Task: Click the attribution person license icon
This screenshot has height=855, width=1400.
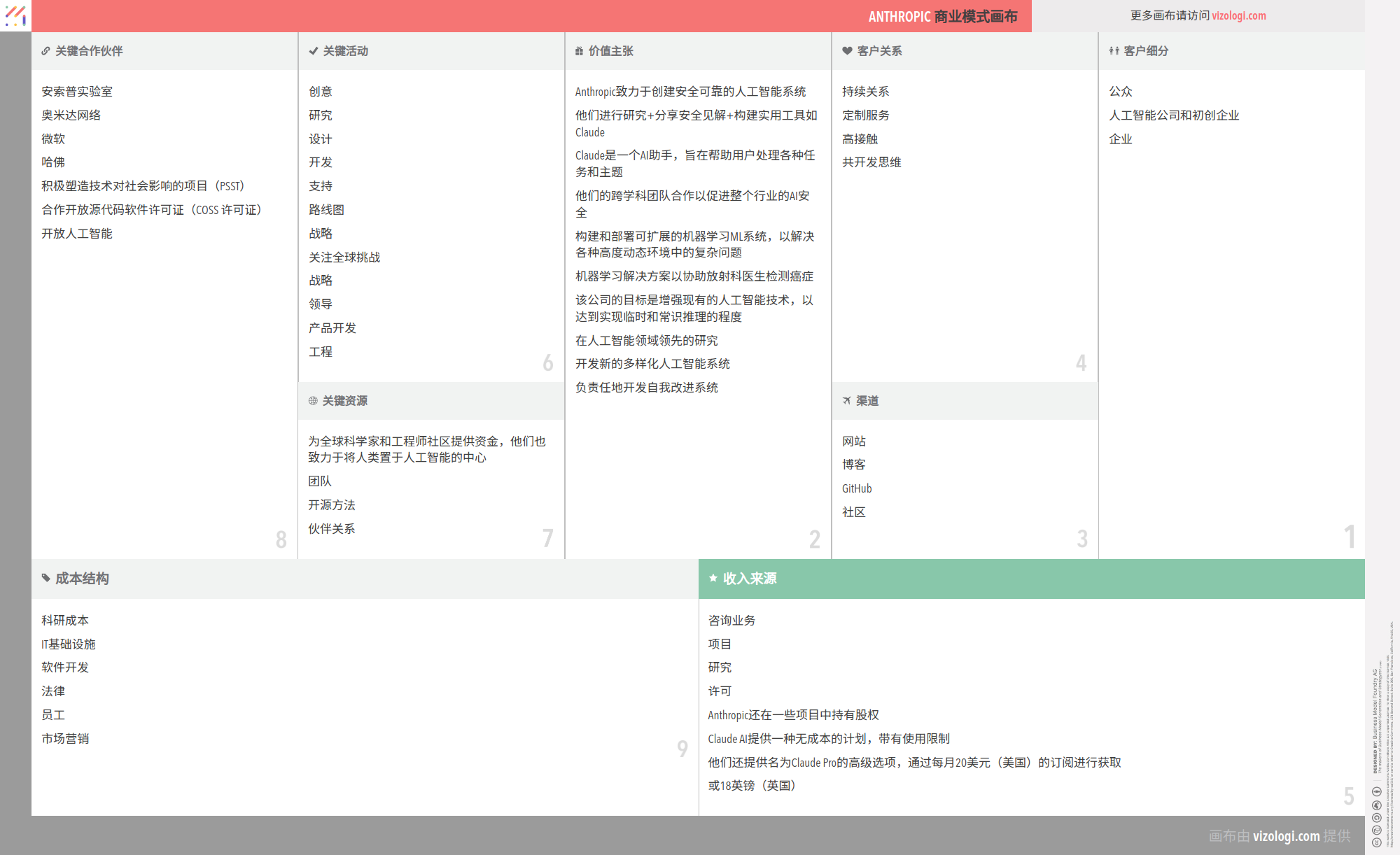Action: tap(1377, 791)
